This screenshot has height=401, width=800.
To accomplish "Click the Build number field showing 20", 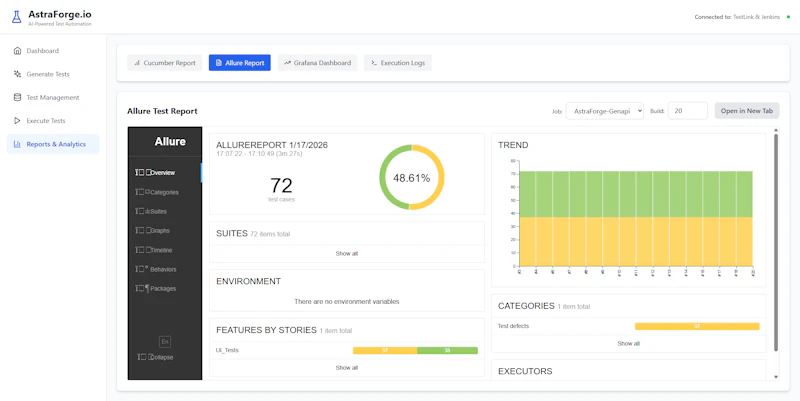I will pos(687,111).
